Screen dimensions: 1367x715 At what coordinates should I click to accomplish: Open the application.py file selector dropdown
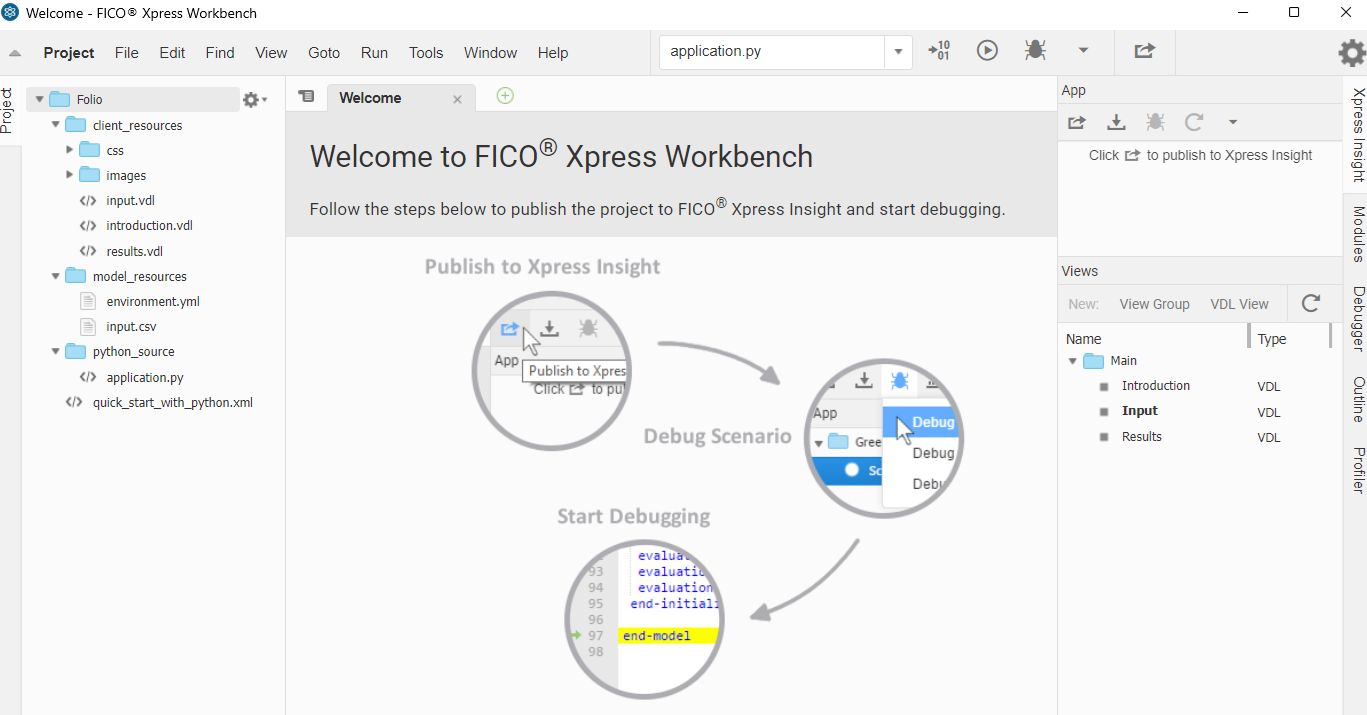click(897, 52)
